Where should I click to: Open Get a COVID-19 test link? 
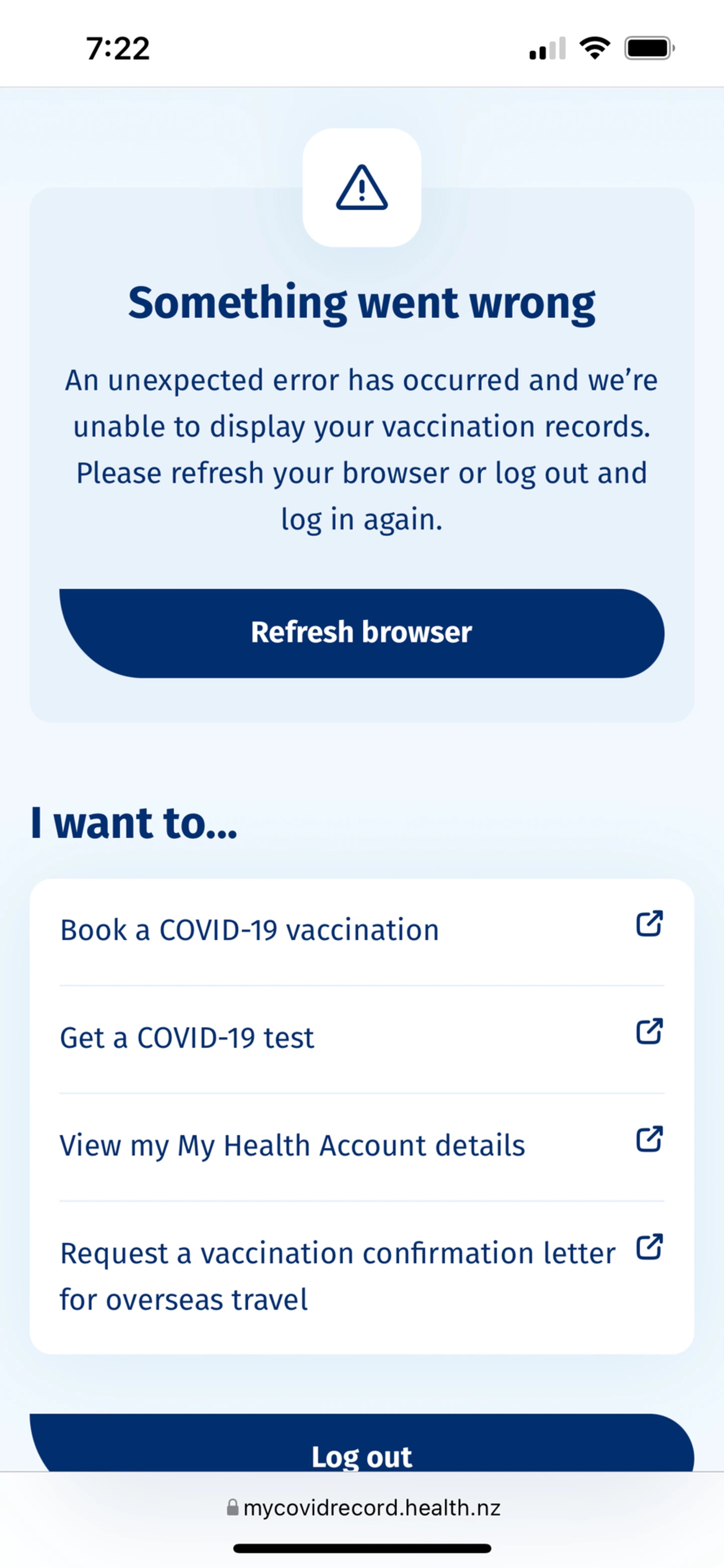point(188,1038)
